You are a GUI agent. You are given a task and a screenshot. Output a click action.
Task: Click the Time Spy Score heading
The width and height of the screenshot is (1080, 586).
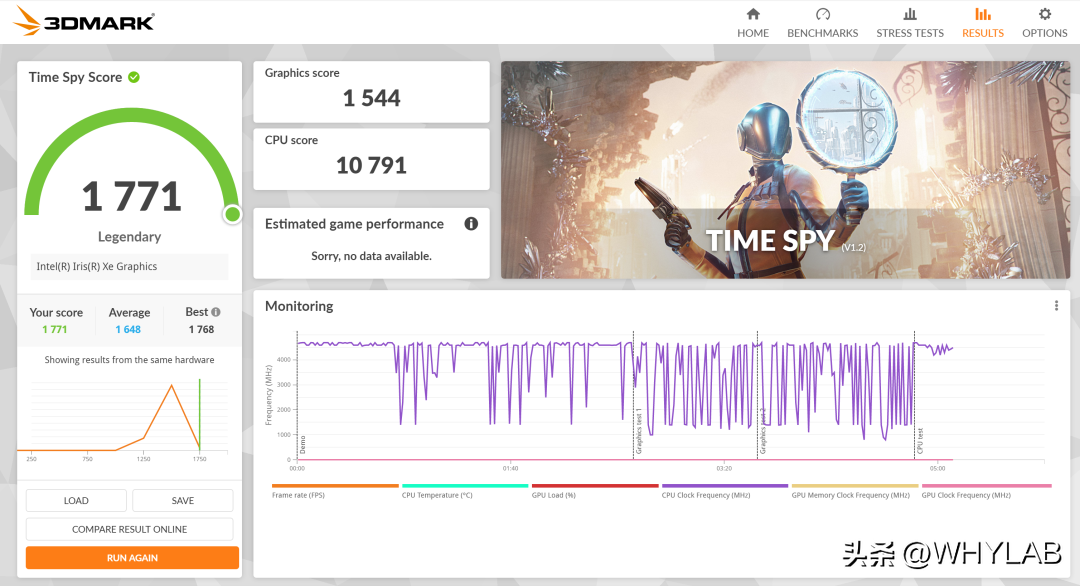pos(75,77)
